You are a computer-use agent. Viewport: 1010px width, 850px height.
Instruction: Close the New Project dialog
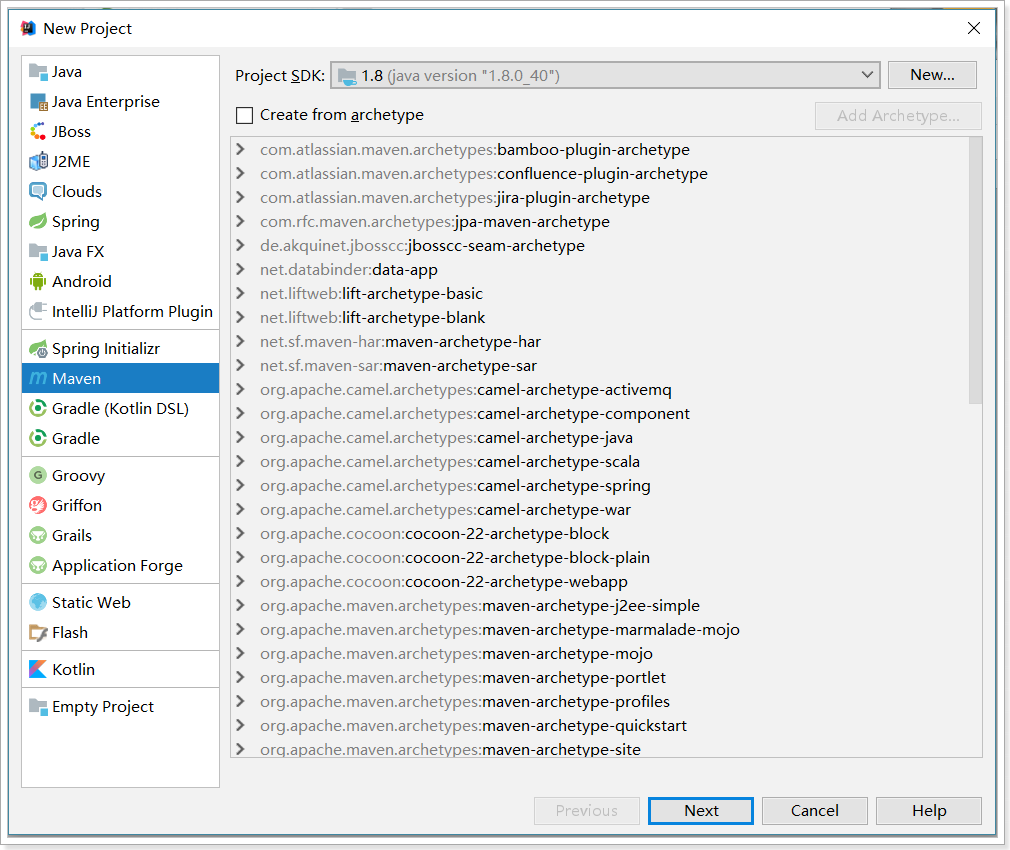click(x=973, y=28)
